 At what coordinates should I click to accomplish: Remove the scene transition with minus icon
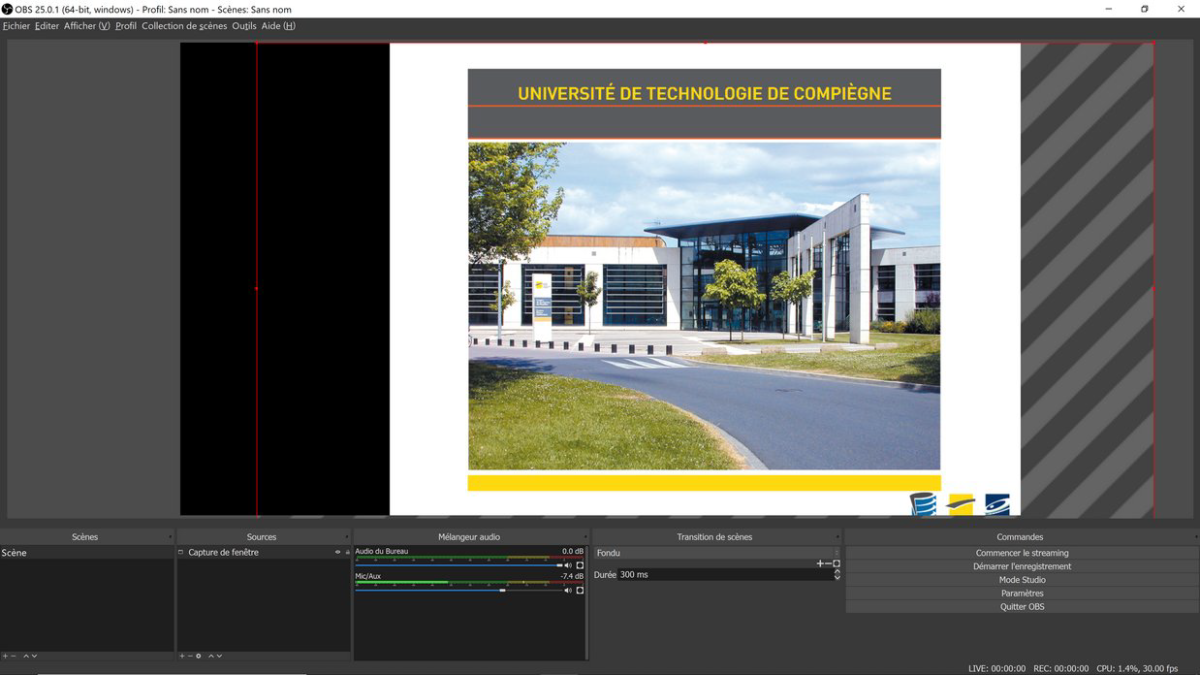pos(828,564)
